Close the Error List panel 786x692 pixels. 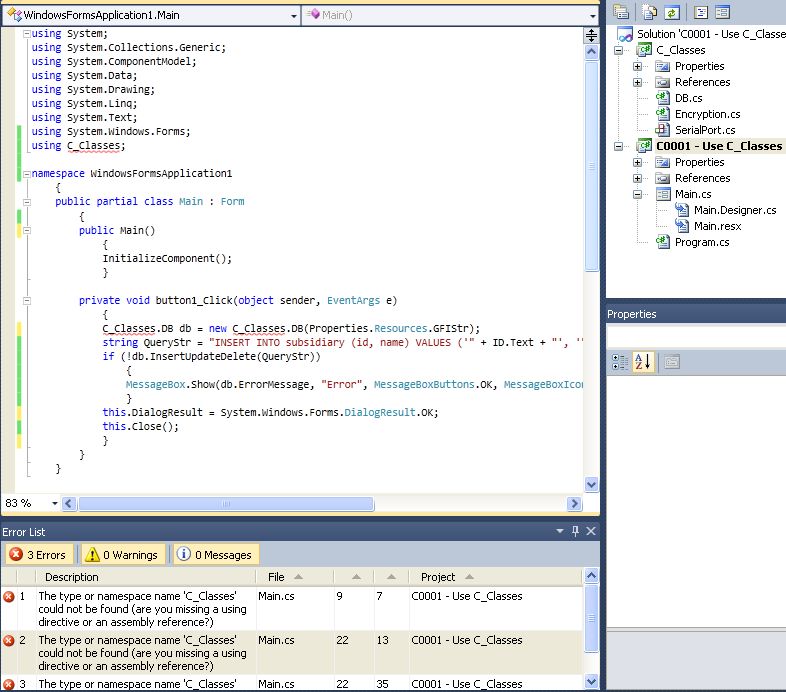(x=591, y=531)
